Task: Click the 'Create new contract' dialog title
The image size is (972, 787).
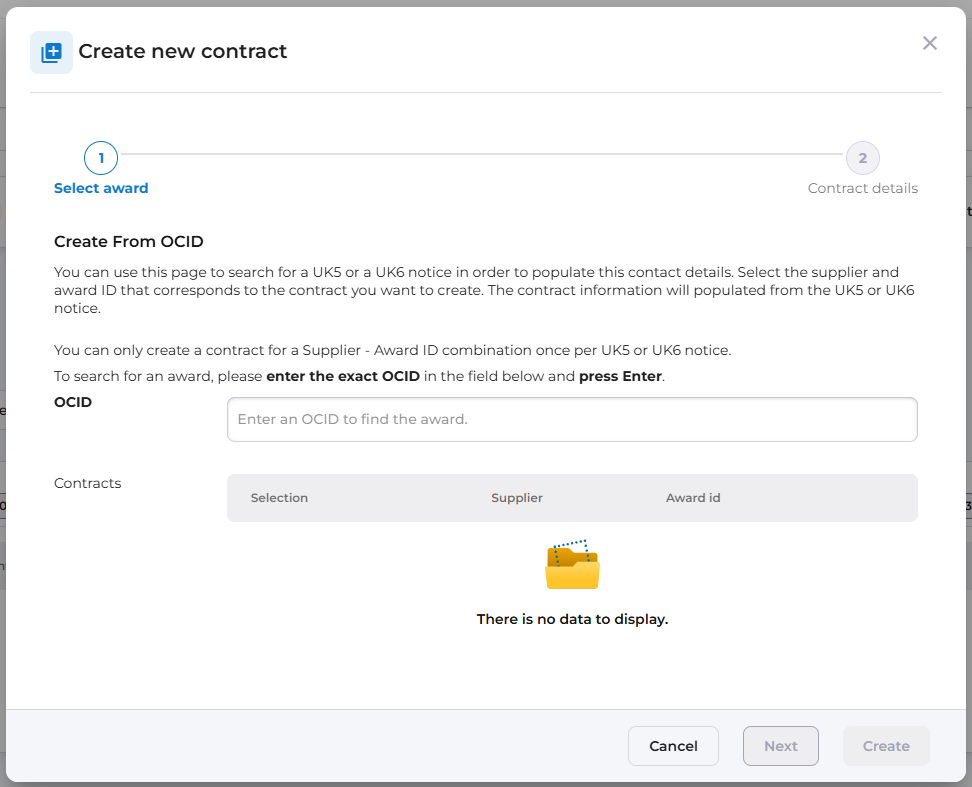Action: (x=183, y=52)
